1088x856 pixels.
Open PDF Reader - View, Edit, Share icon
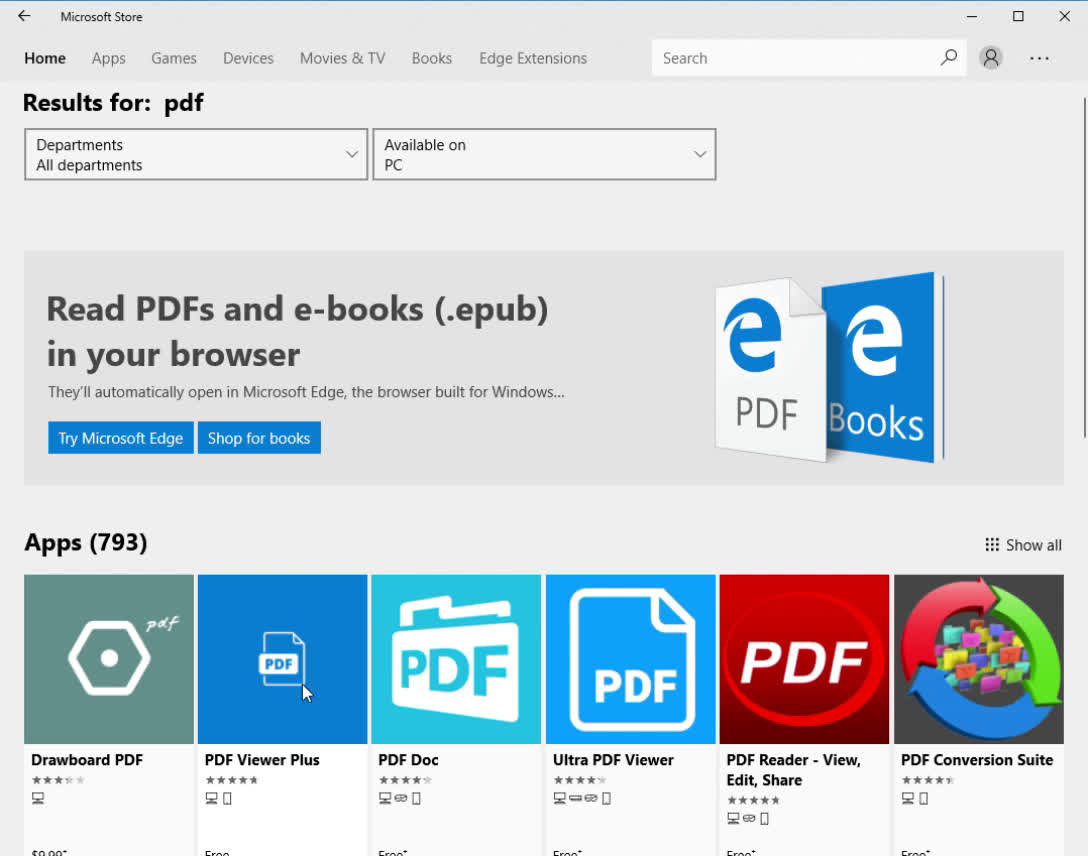click(x=804, y=659)
